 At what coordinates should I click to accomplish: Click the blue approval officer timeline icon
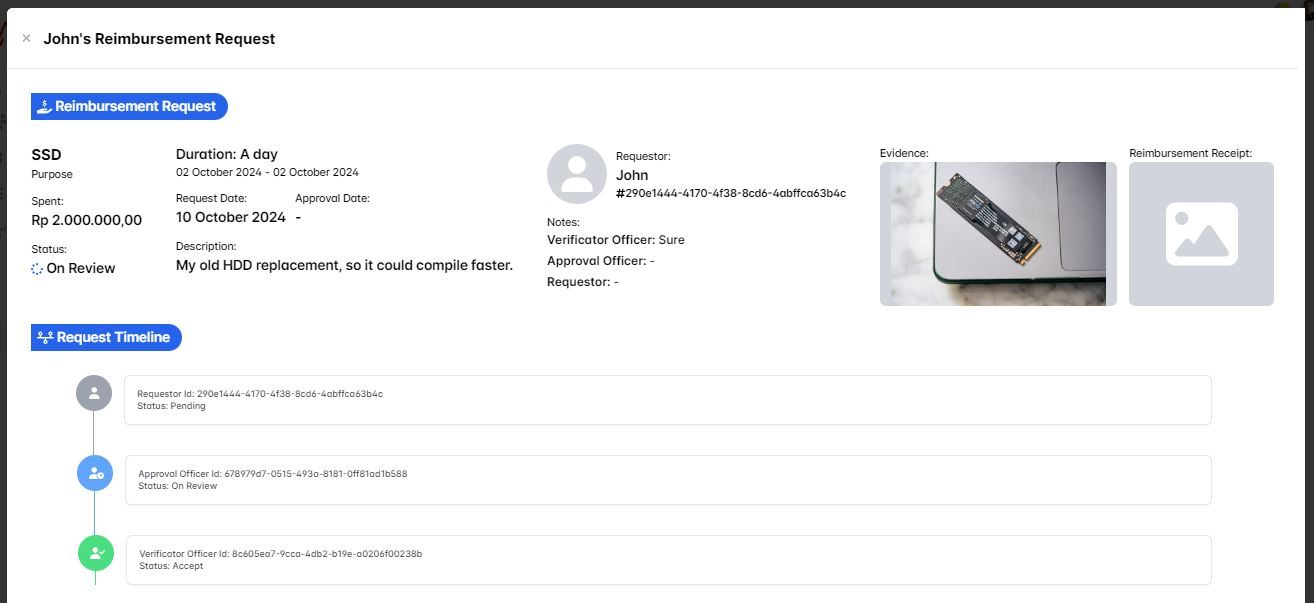[x=95, y=473]
